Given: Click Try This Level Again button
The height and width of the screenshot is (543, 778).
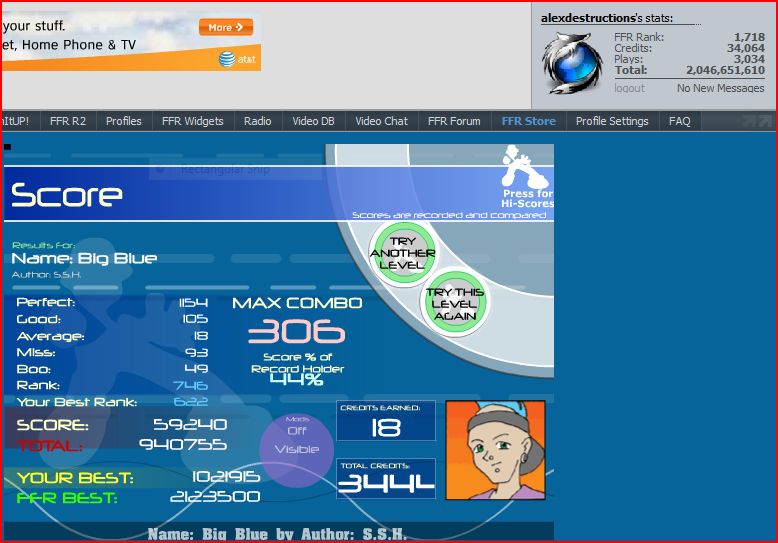Looking at the screenshot, I should coord(454,303).
